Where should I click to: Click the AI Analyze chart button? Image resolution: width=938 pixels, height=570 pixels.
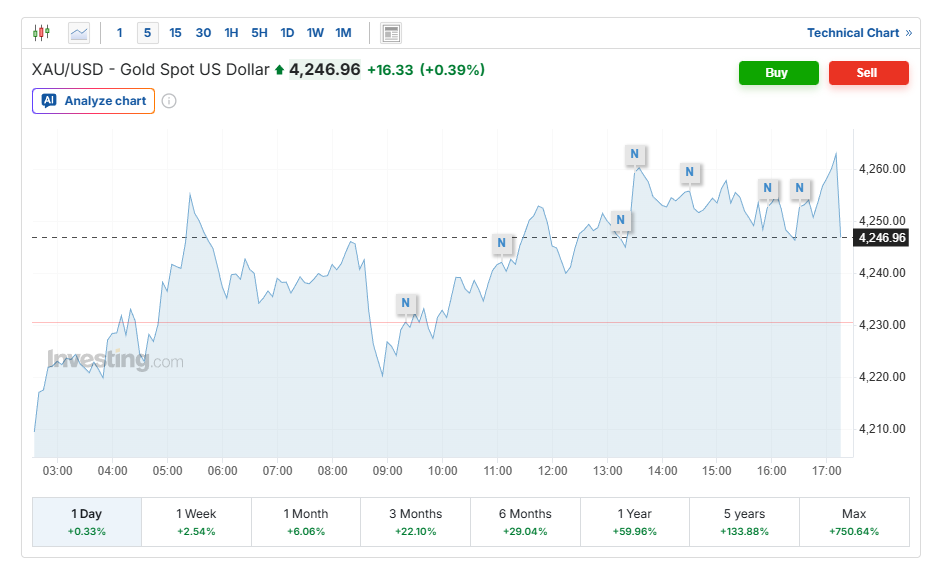[94, 101]
